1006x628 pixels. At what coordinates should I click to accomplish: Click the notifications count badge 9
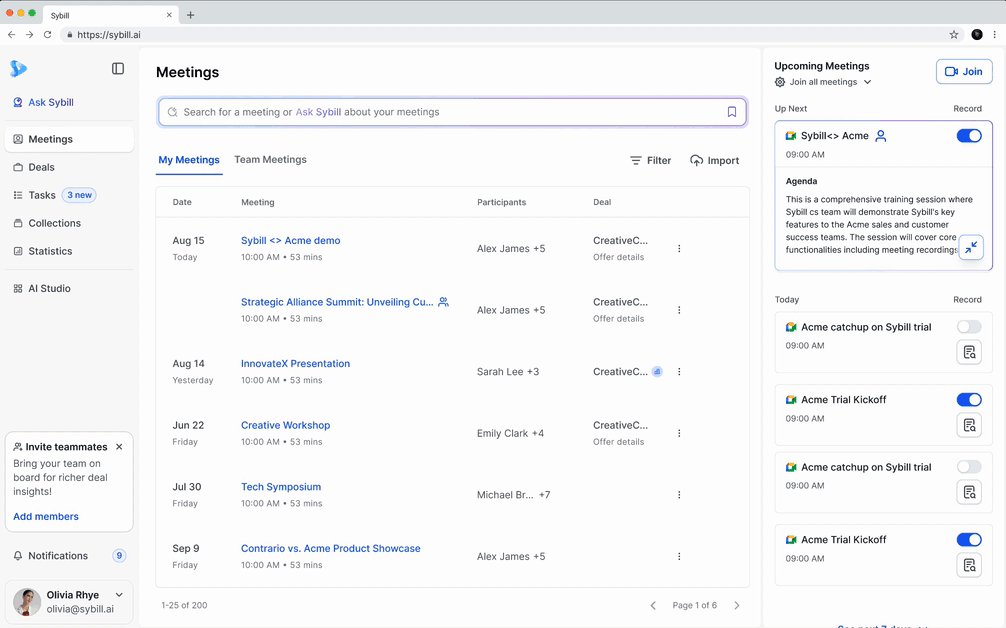[119, 556]
